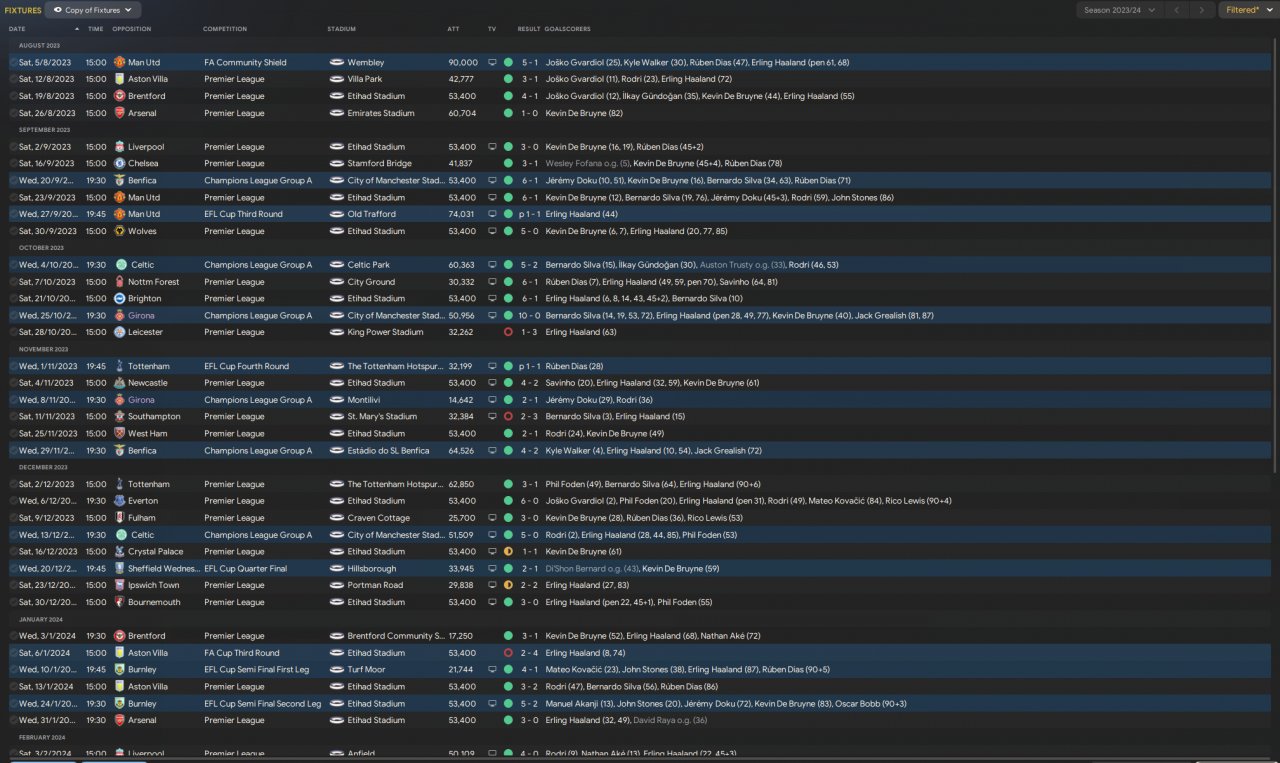Viewport: 1280px width, 763px height.
Task: Open the Season 2023/24 selector
Action: click(1120, 10)
